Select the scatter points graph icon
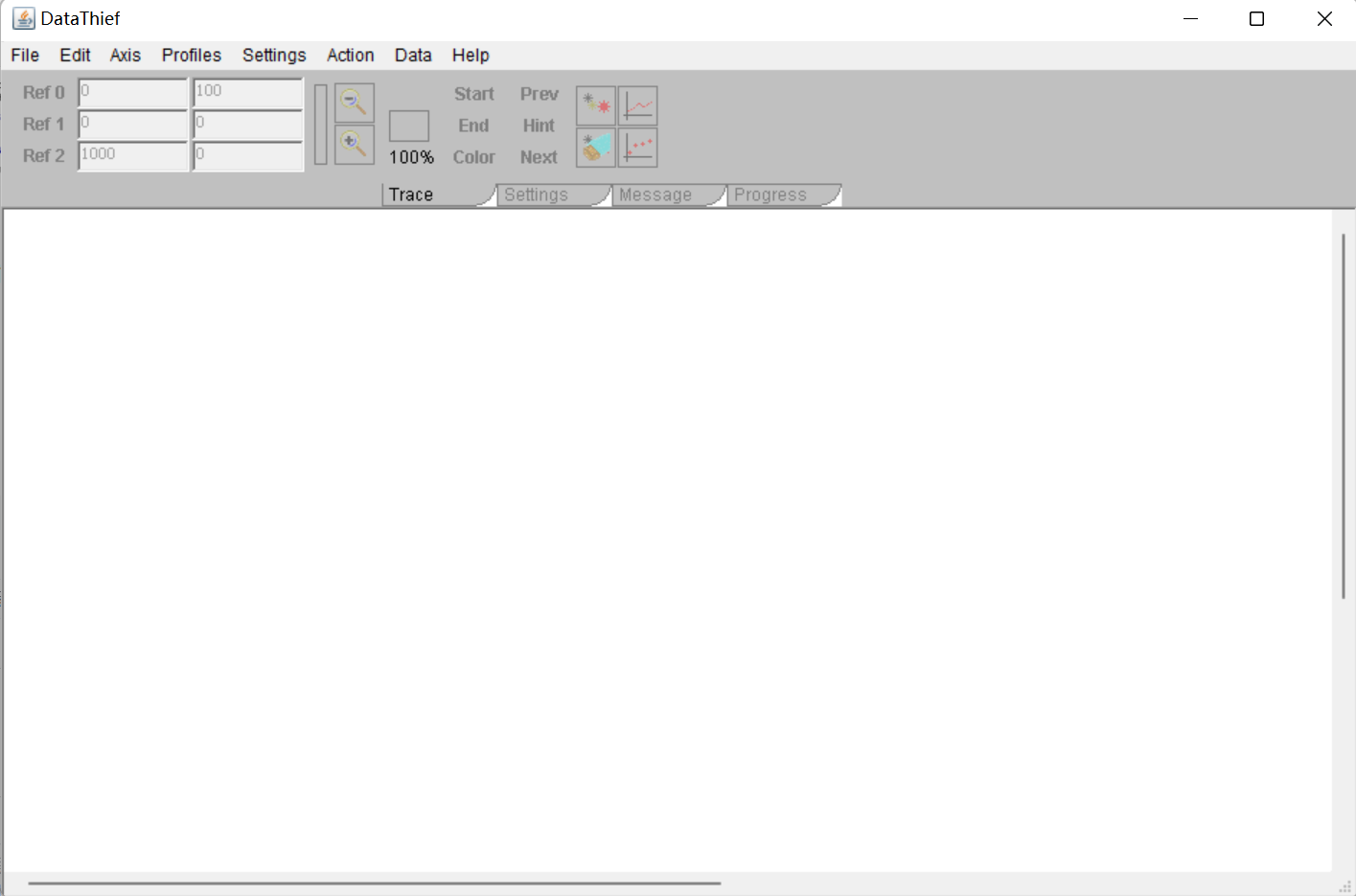This screenshot has width=1356, height=896. (x=638, y=148)
